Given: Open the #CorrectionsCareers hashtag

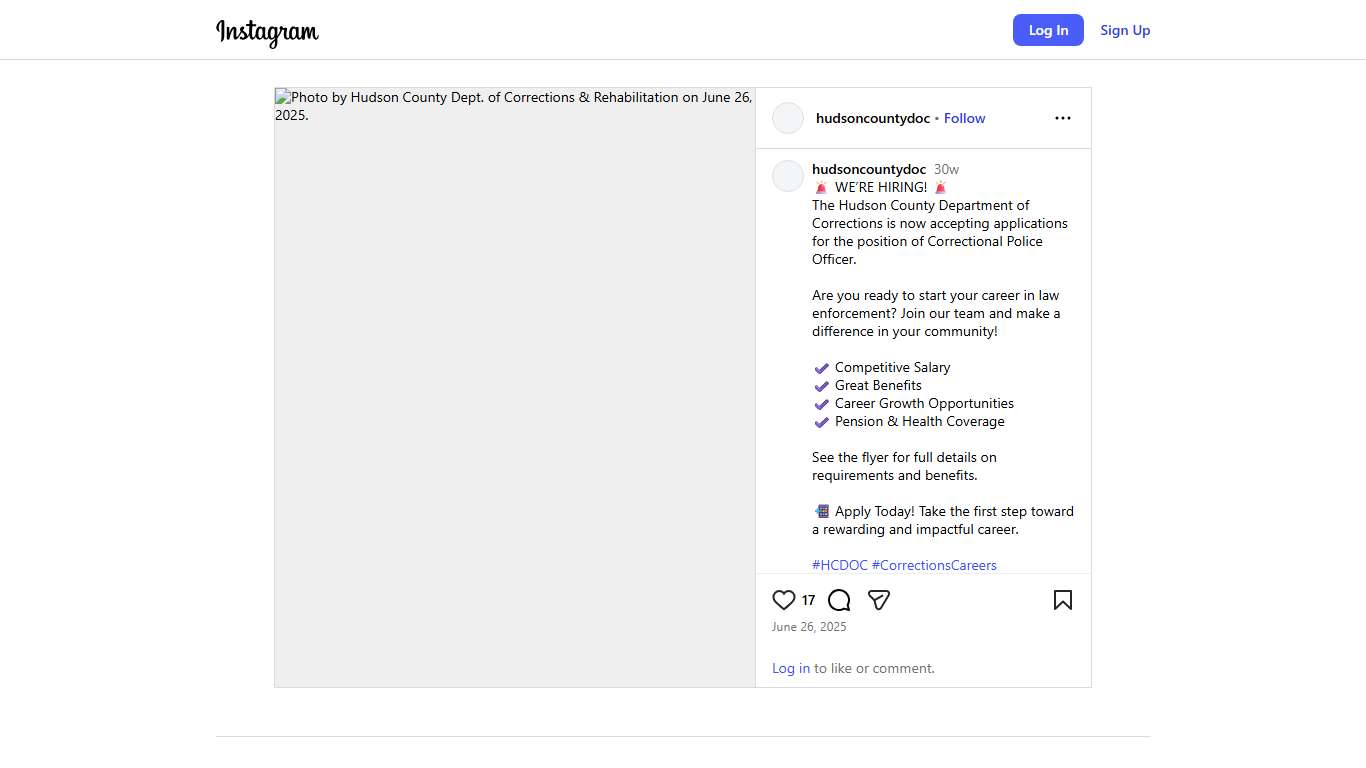Looking at the screenshot, I should pos(934,565).
